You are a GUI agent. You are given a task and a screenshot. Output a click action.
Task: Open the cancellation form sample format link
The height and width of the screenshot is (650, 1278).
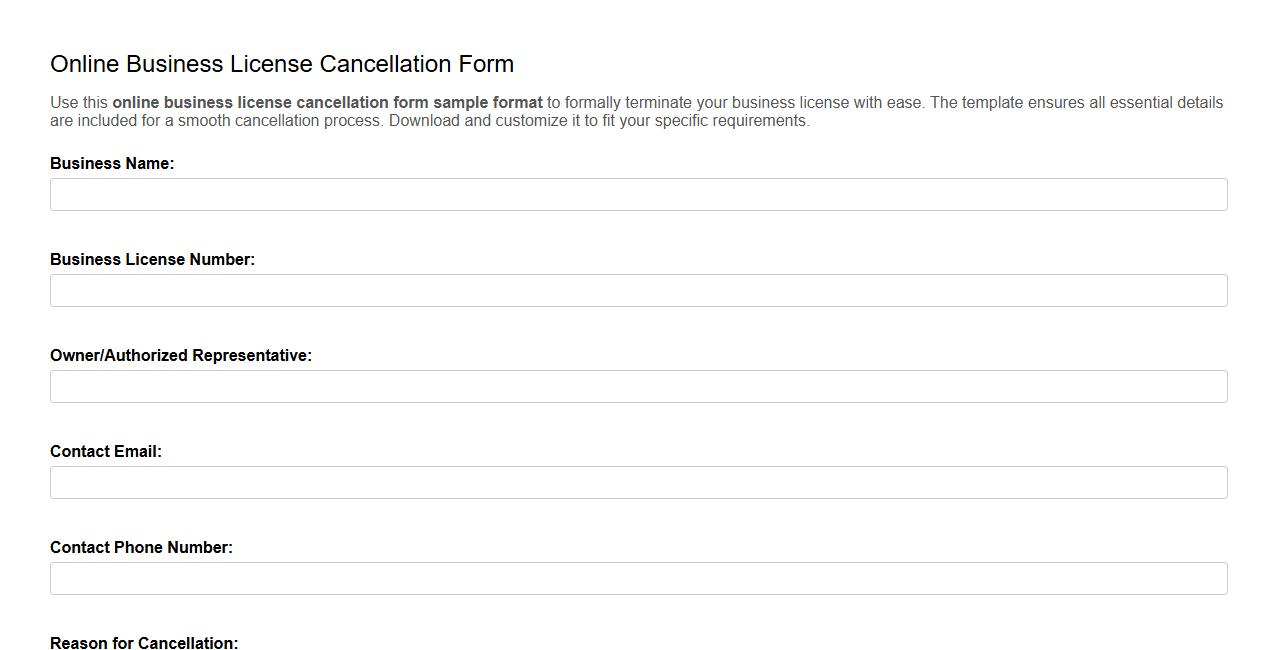[x=328, y=102]
